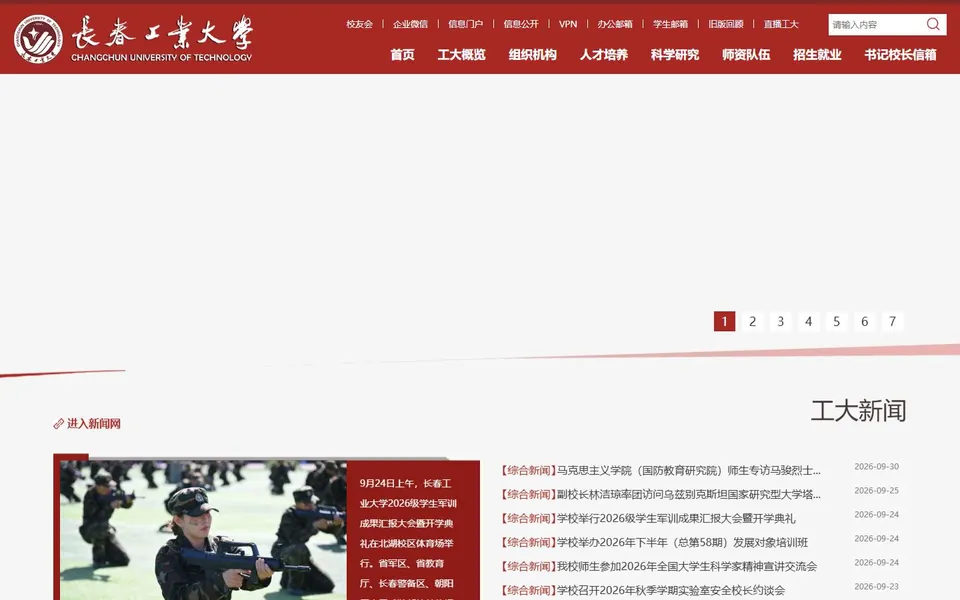Click the 长春工业大学 title logo text
960x600 pixels.
coord(162,33)
